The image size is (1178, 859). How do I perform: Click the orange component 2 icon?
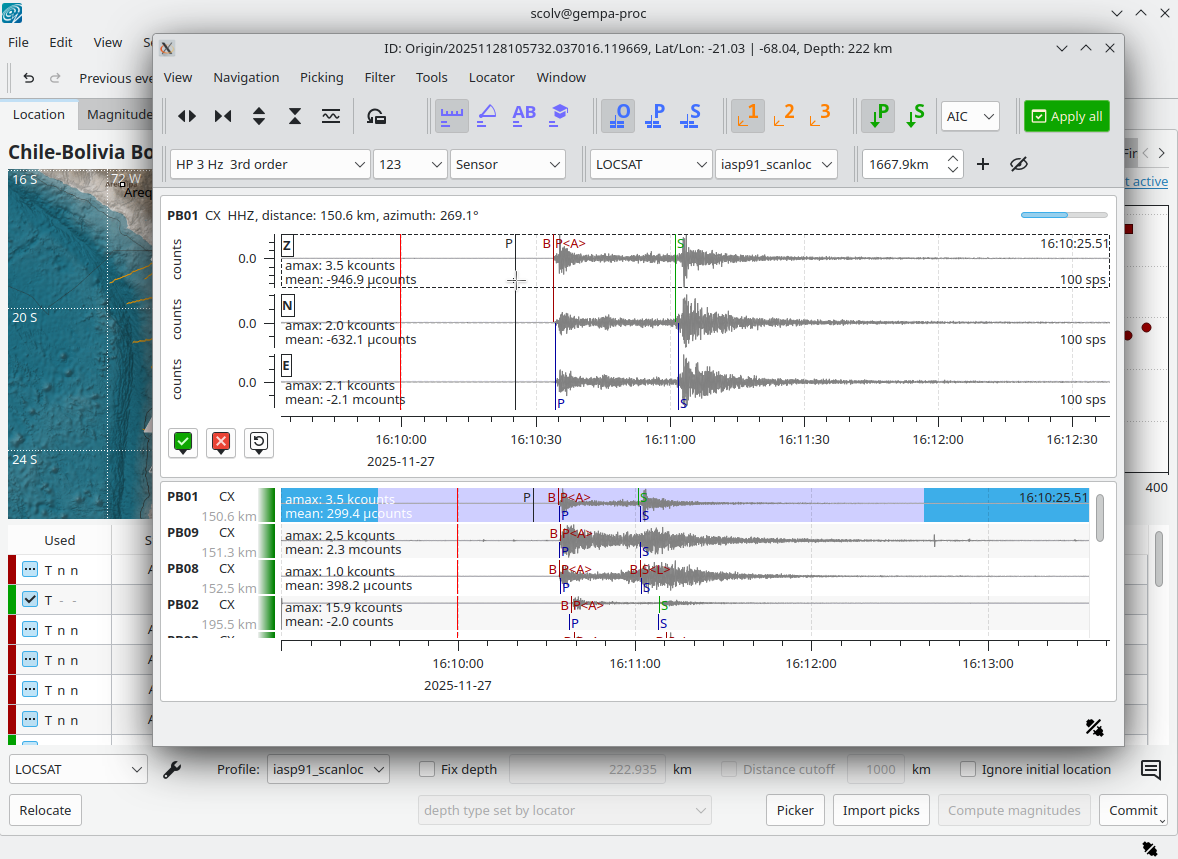pyautogui.click(x=784, y=116)
